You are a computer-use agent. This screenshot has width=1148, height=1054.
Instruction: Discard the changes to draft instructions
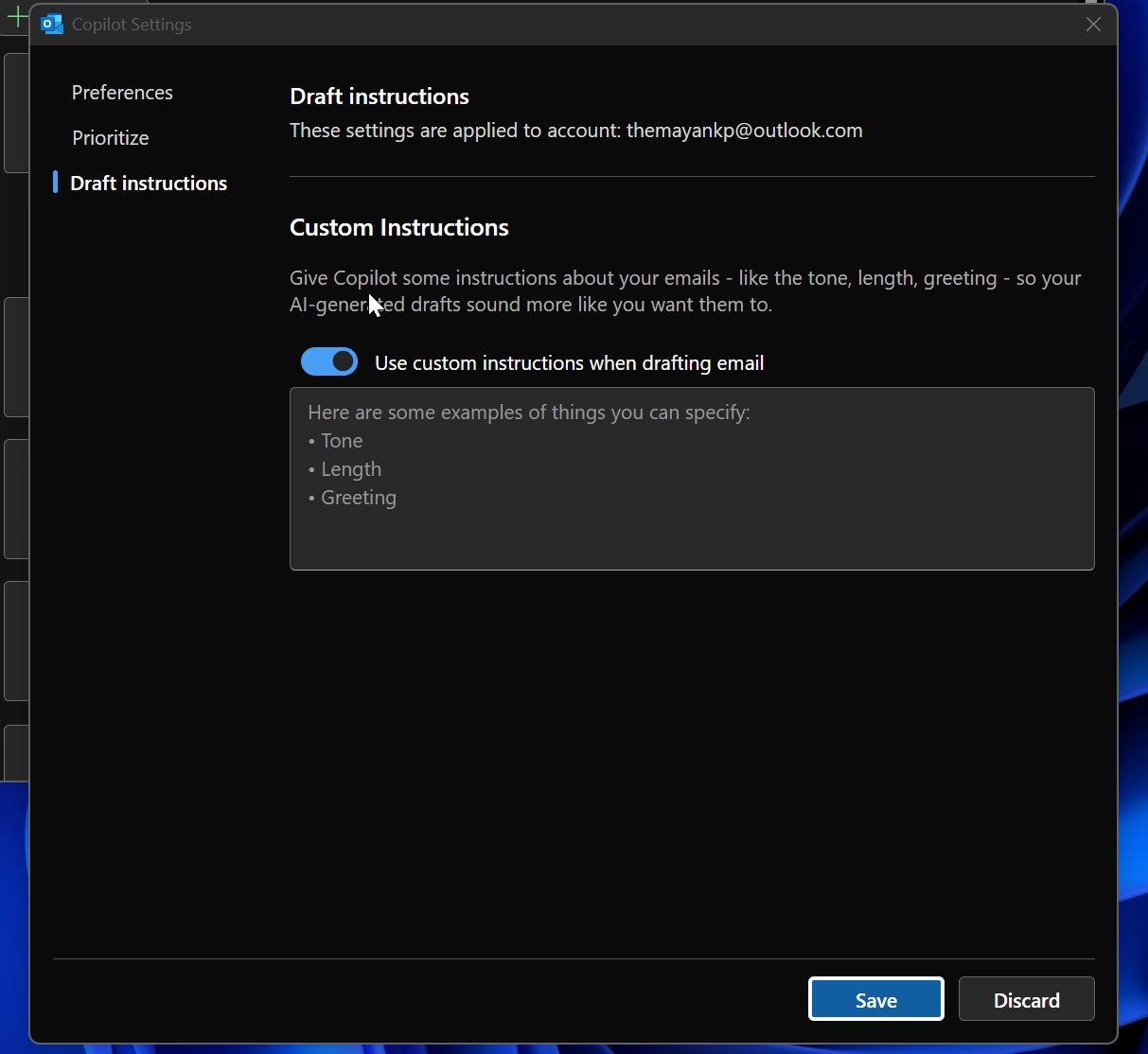point(1027,999)
